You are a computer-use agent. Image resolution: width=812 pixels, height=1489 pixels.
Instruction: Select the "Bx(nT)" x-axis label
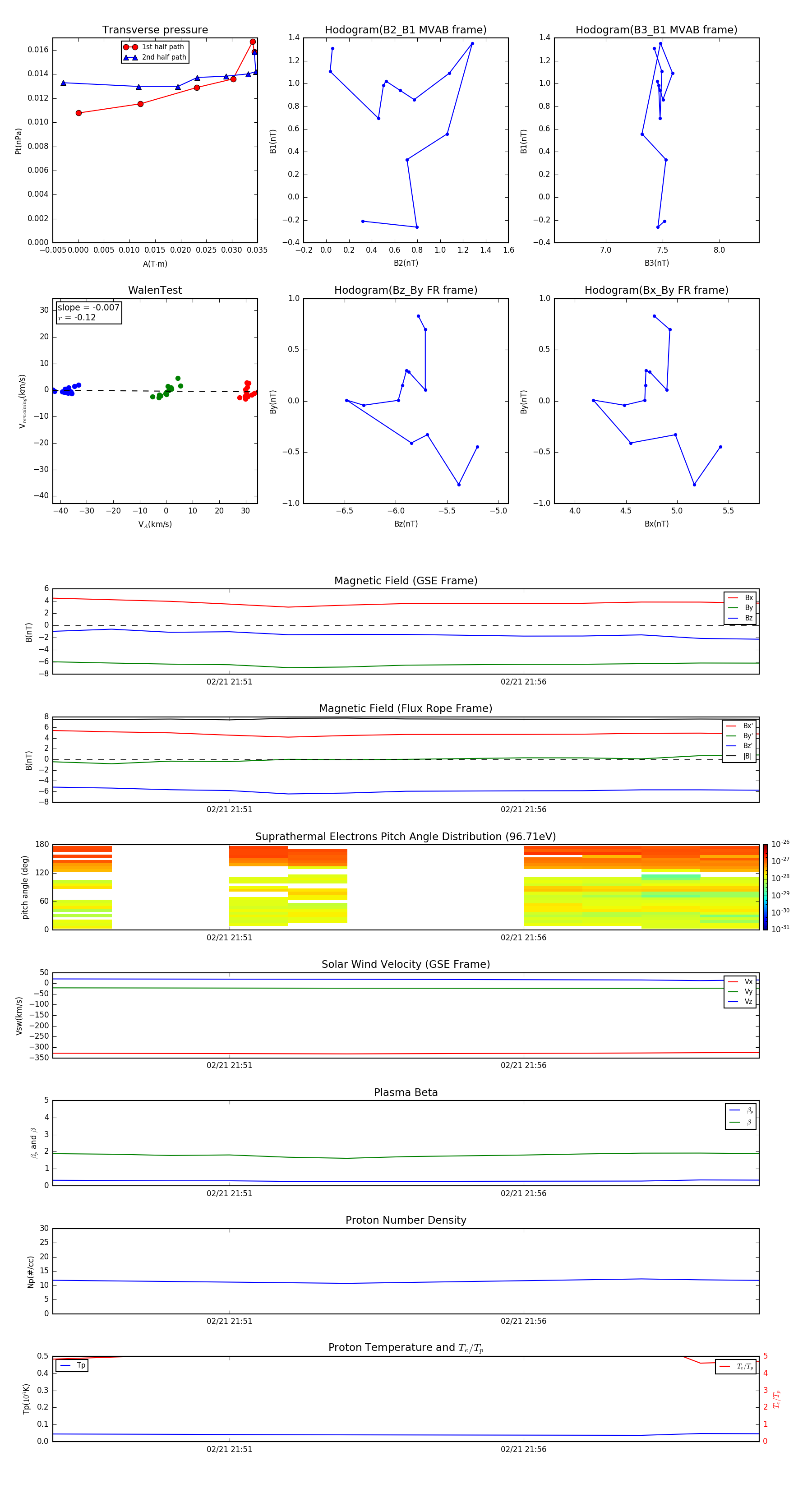pos(656,524)
